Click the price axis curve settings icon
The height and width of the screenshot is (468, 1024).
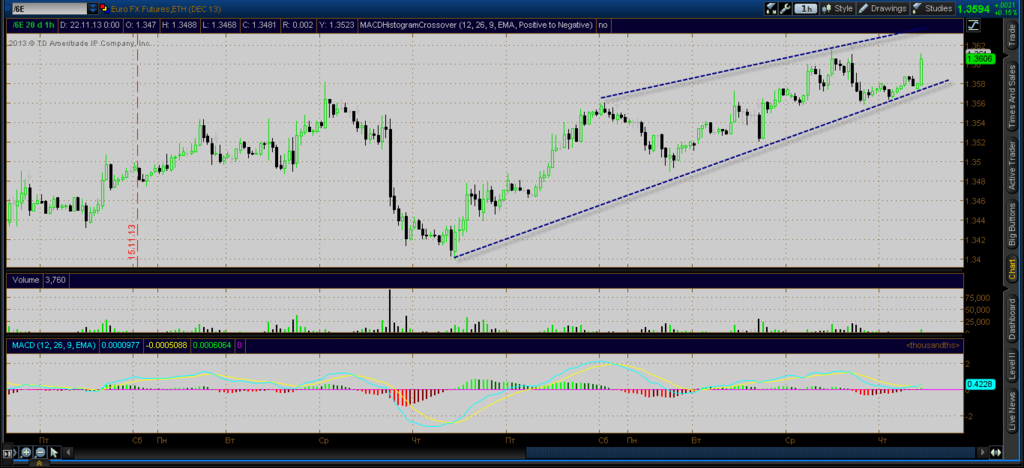coord(974,25)
